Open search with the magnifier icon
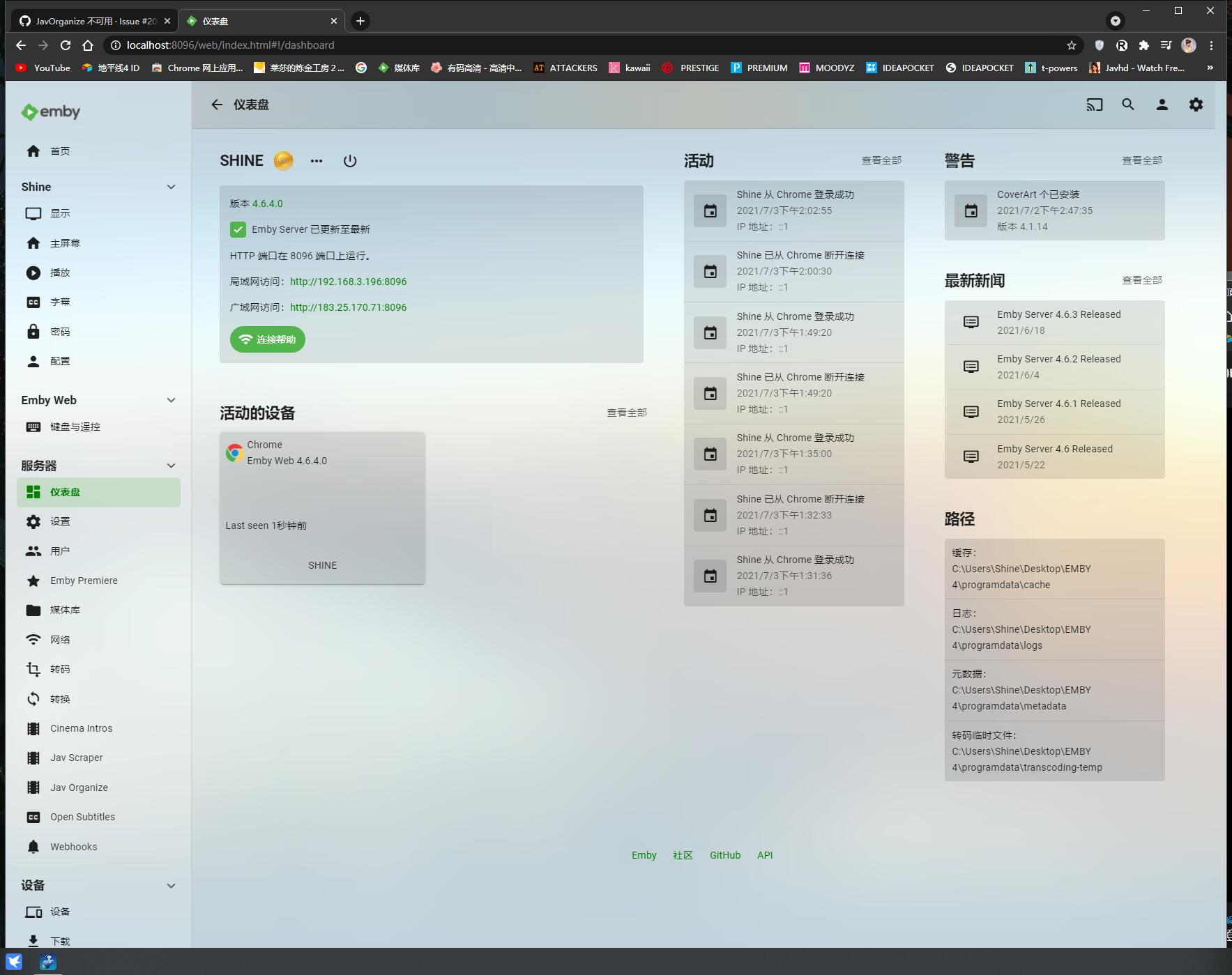1232x975 pixels. pos(1128,105)
